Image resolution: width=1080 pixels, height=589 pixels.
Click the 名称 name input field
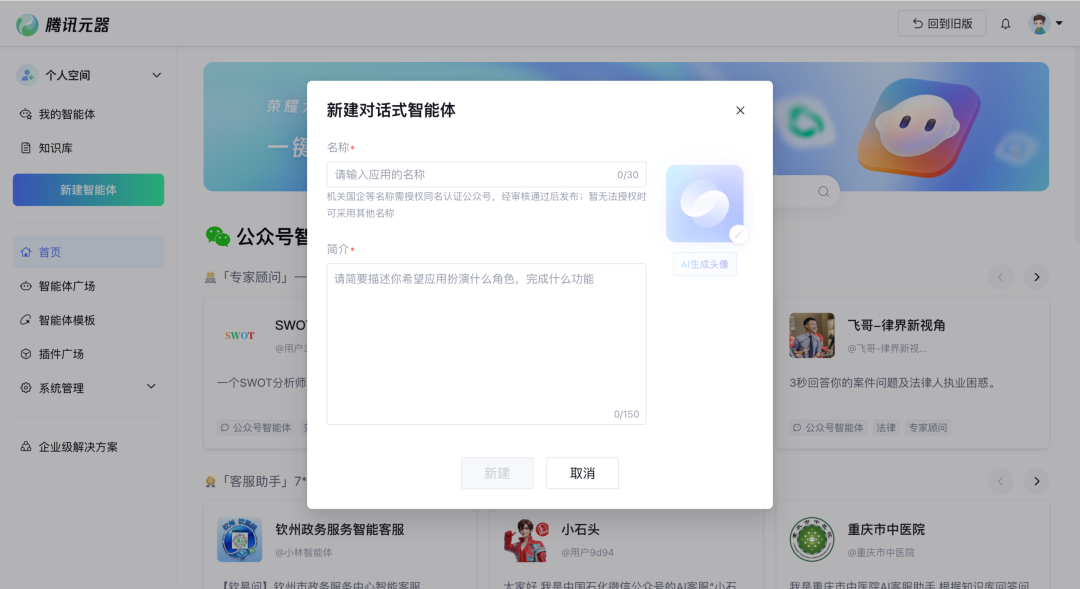[x=486, y=174]
